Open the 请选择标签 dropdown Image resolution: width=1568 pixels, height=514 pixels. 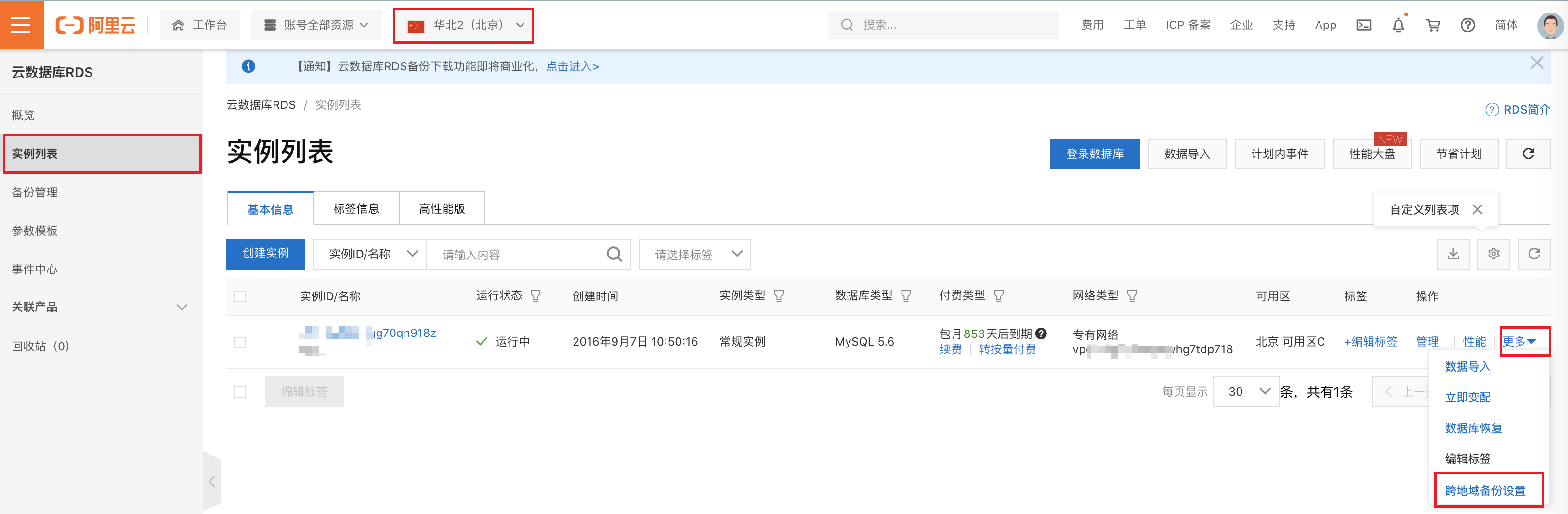click(x=694, y=254)
